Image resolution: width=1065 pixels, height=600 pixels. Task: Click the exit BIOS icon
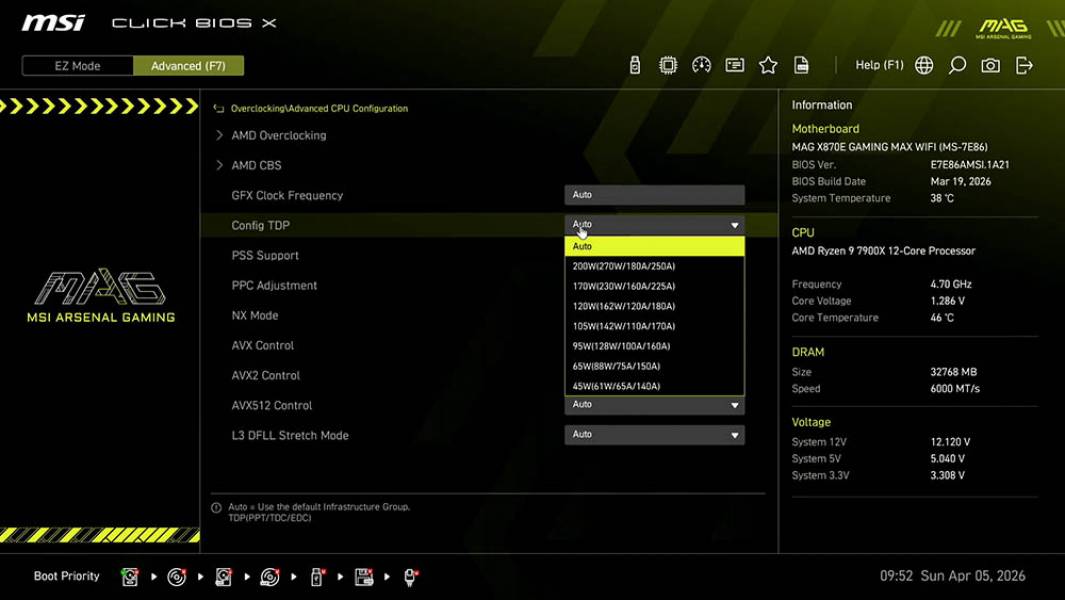[x=1022, y=65]
